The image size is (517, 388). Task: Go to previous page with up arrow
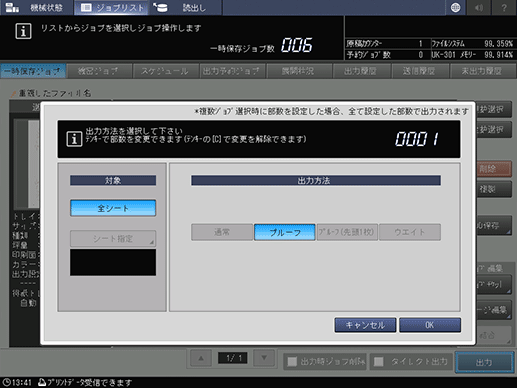[201, 359]
